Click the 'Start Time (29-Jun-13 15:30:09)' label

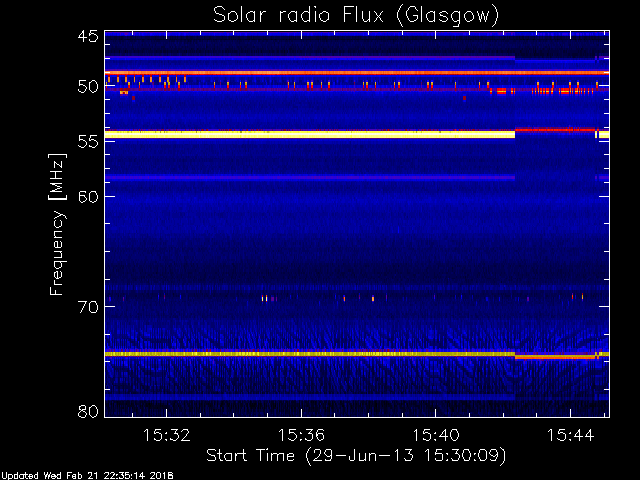tap(356, 455)
